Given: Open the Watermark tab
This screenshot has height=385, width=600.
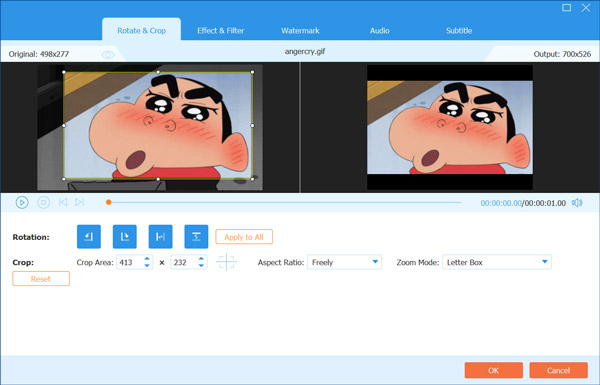Looking at the screenshot, I should coord(300,31).
